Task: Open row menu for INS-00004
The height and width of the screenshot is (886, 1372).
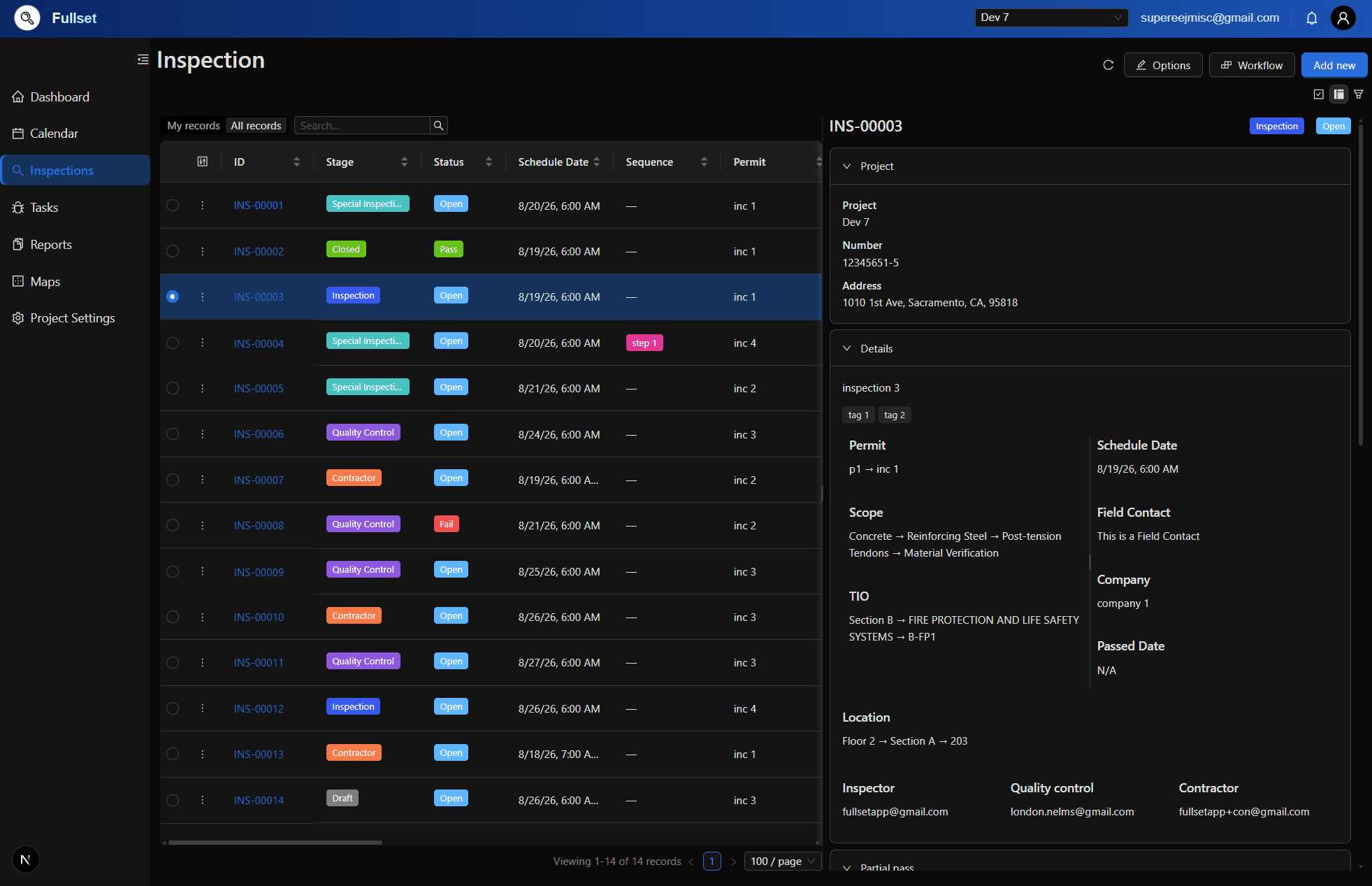Action: [x=203, y=343]
